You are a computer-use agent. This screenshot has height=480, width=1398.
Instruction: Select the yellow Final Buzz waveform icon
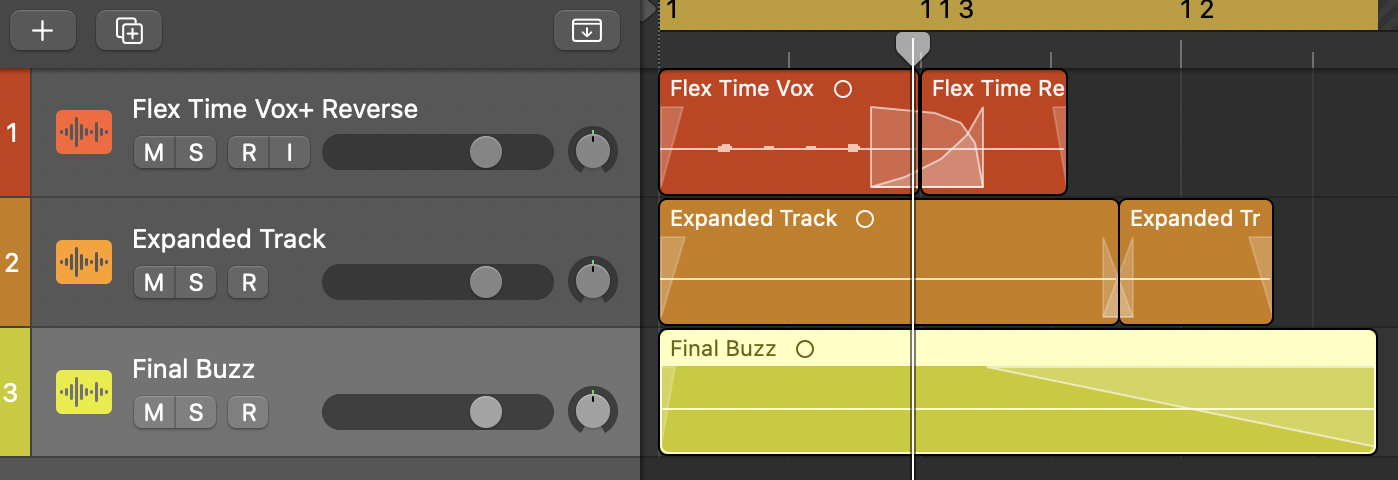(84, 392)
